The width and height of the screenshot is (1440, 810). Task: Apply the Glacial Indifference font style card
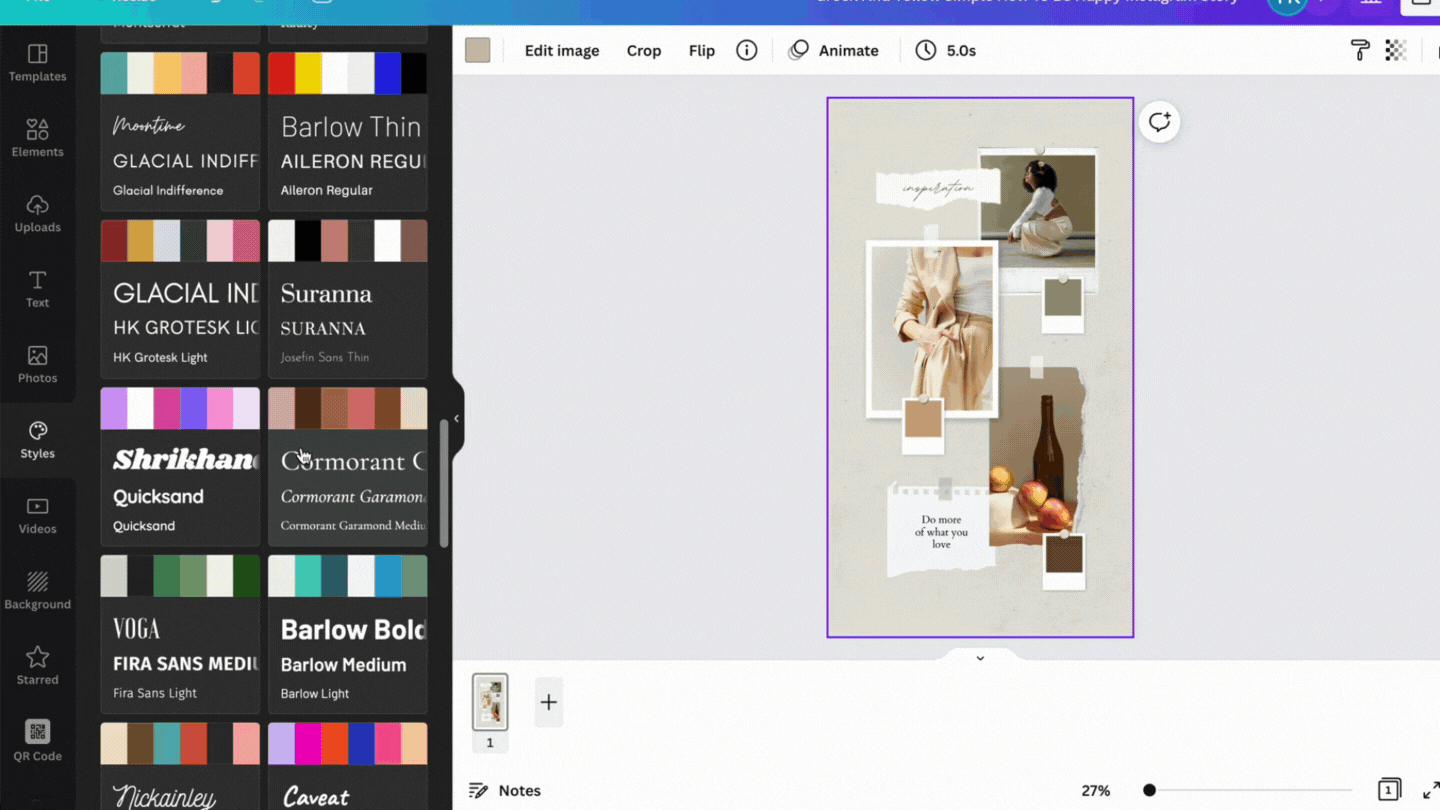(x=180, y=131)
